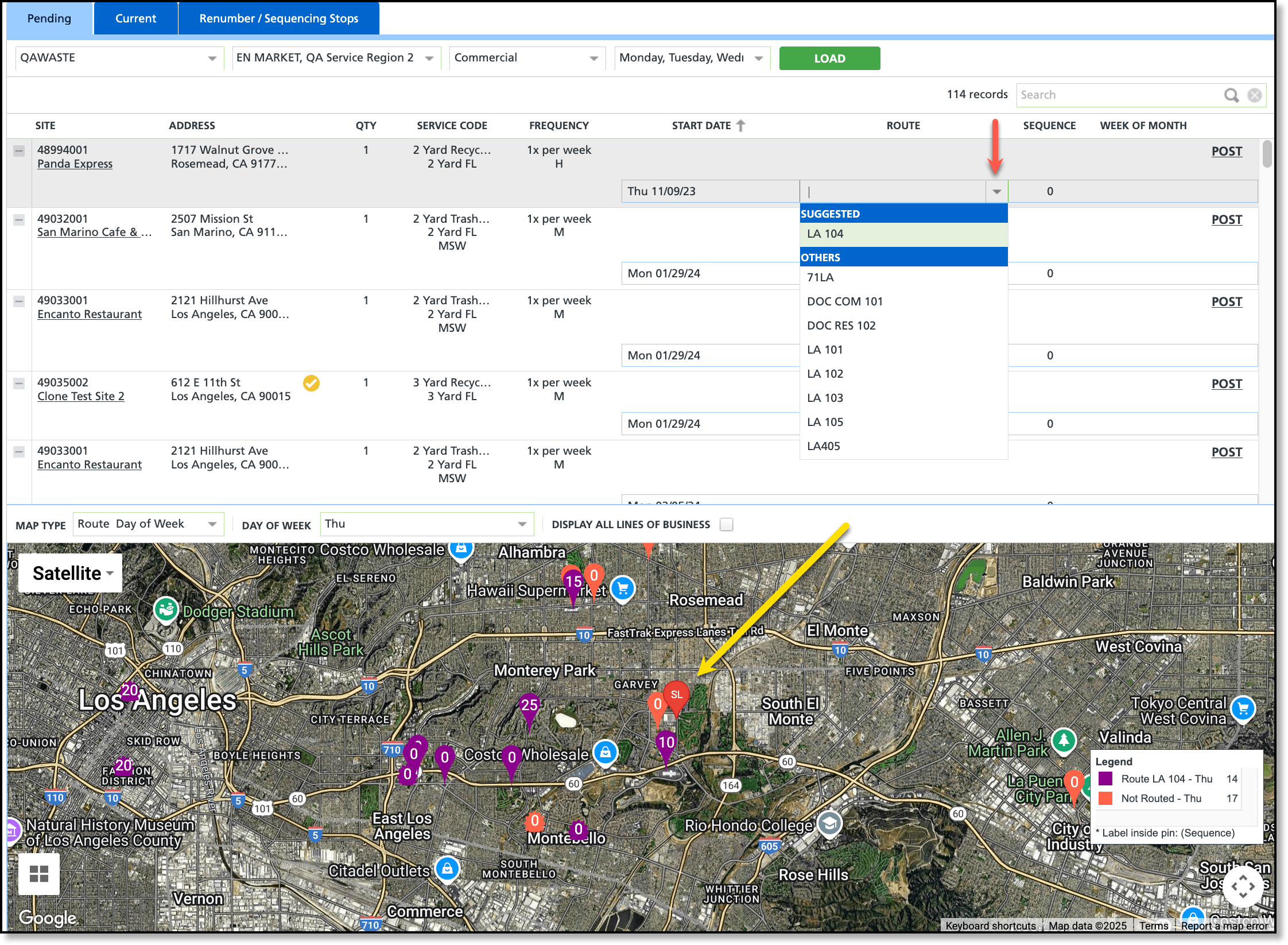Switch to the Current tab

point(135,18)
